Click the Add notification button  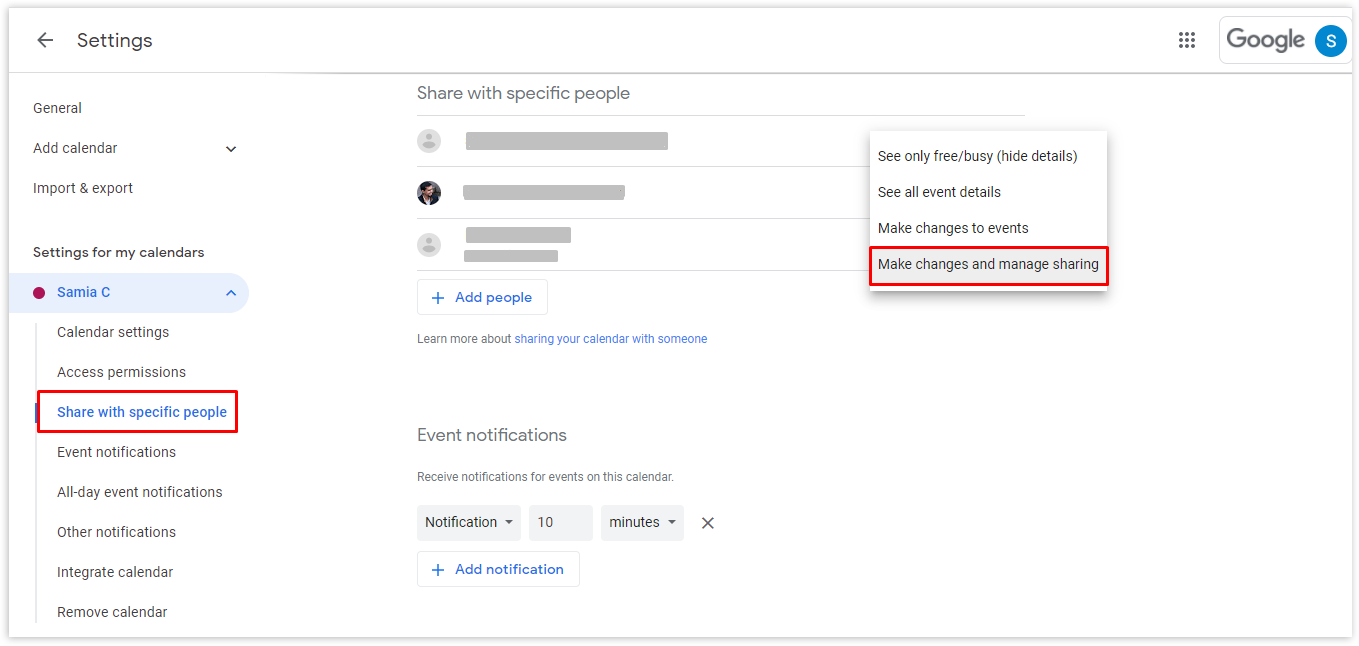pyautogui.click(x=498, y=569)
